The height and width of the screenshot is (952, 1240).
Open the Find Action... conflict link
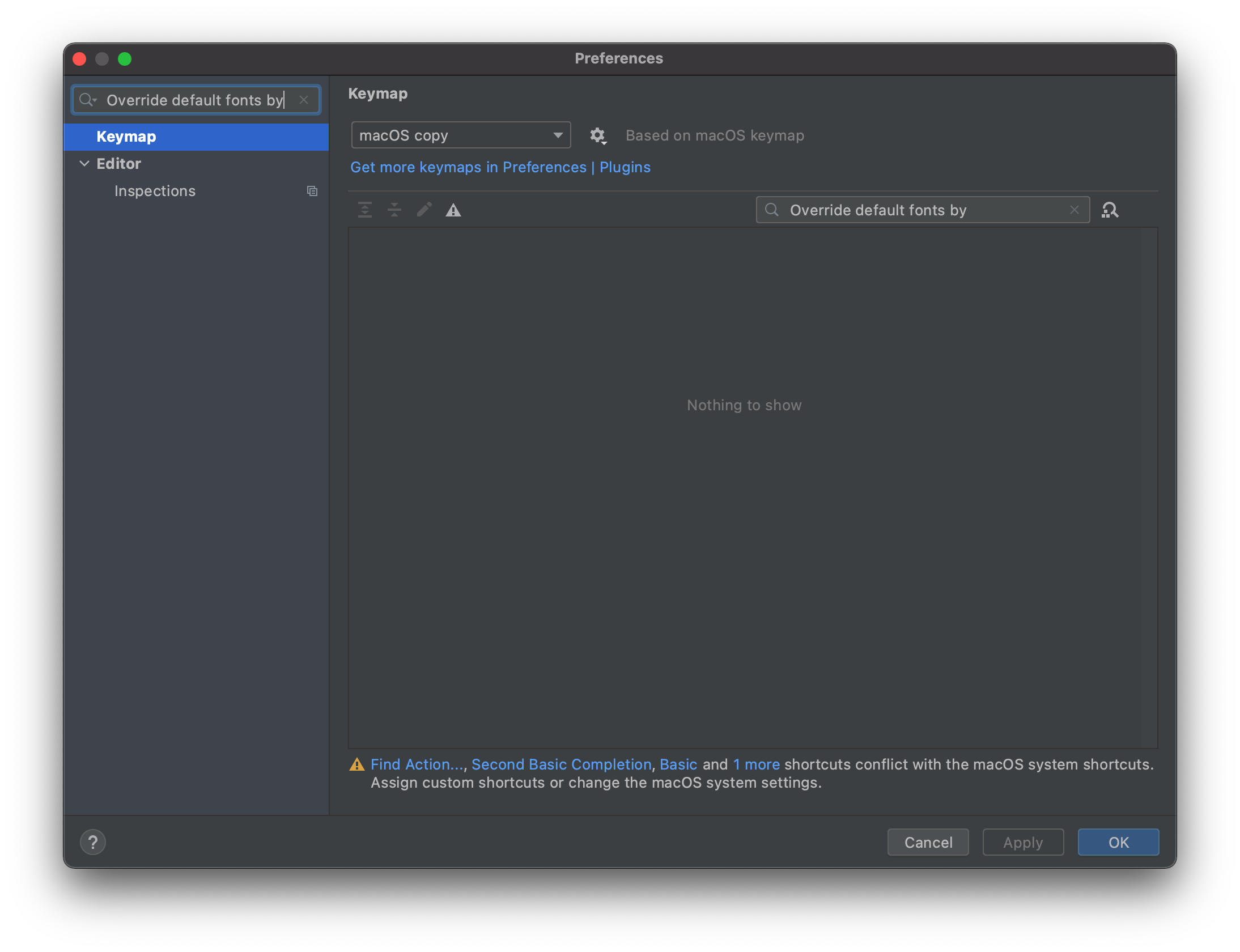tap(417, 764)
